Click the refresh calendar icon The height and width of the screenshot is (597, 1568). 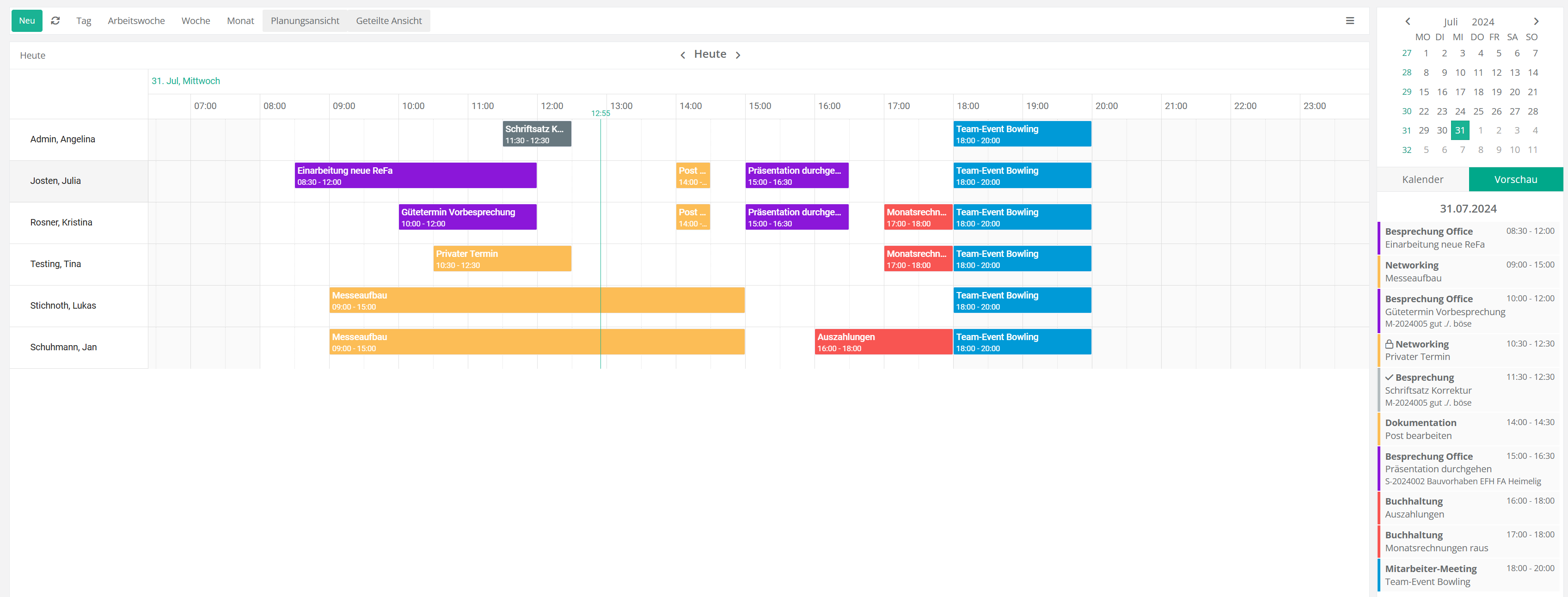coord(55,21)
